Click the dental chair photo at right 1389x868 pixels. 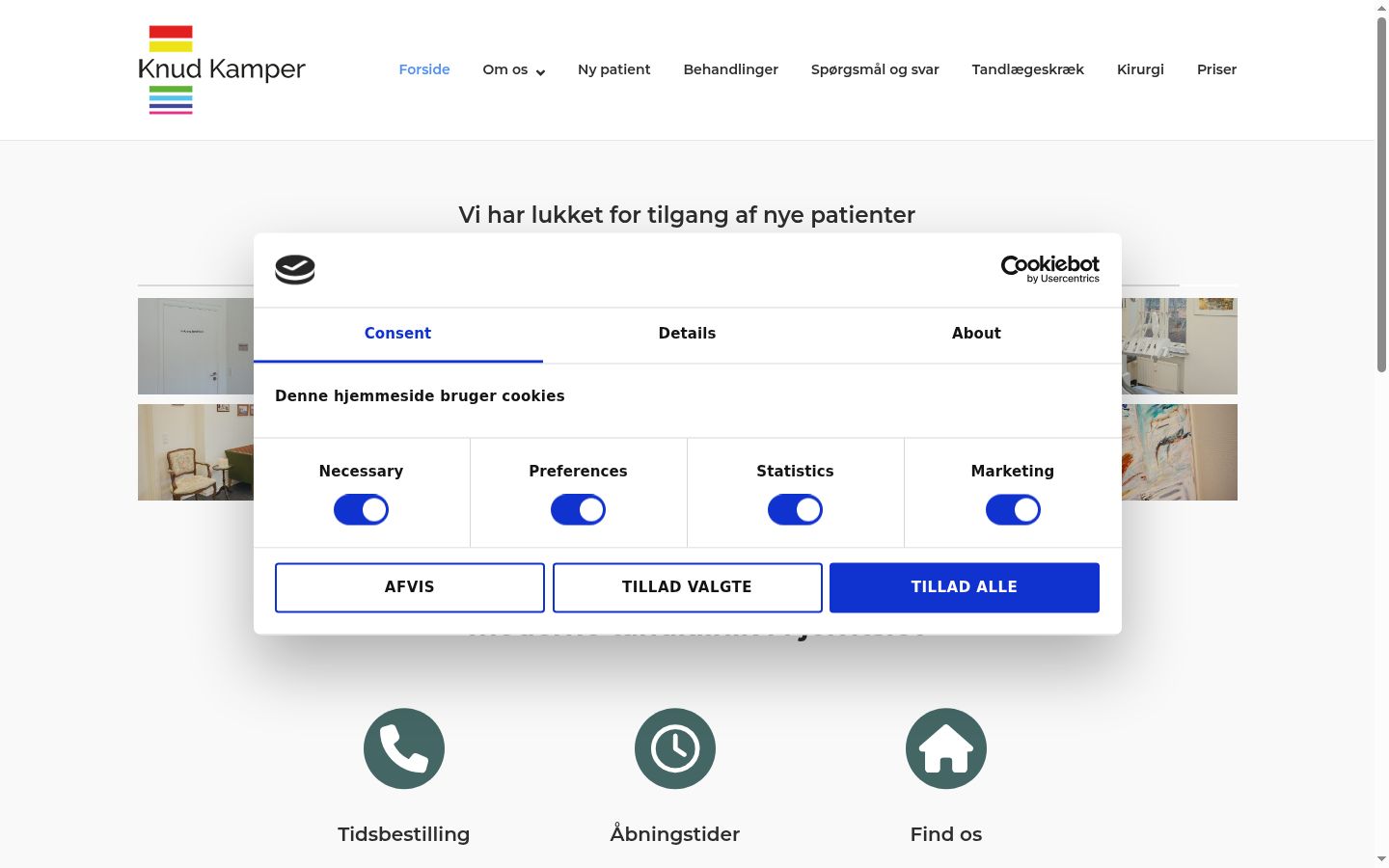pos(1180,346)
